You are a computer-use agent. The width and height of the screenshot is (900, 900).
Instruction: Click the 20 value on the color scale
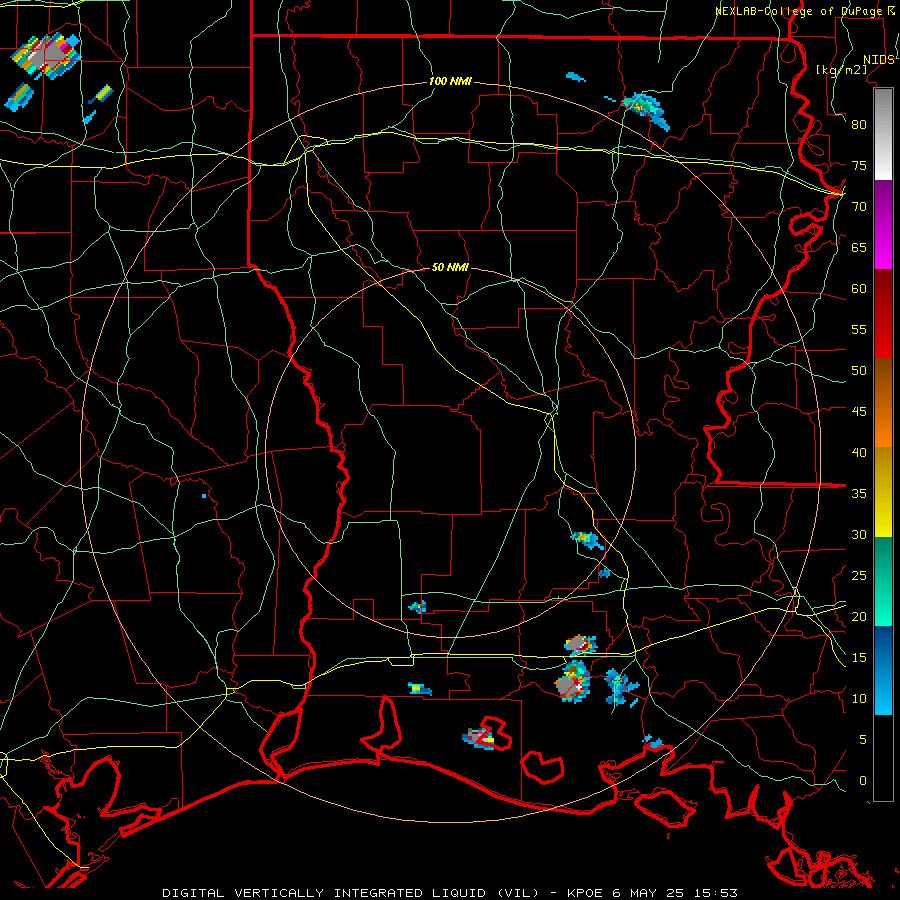(859, 616)
